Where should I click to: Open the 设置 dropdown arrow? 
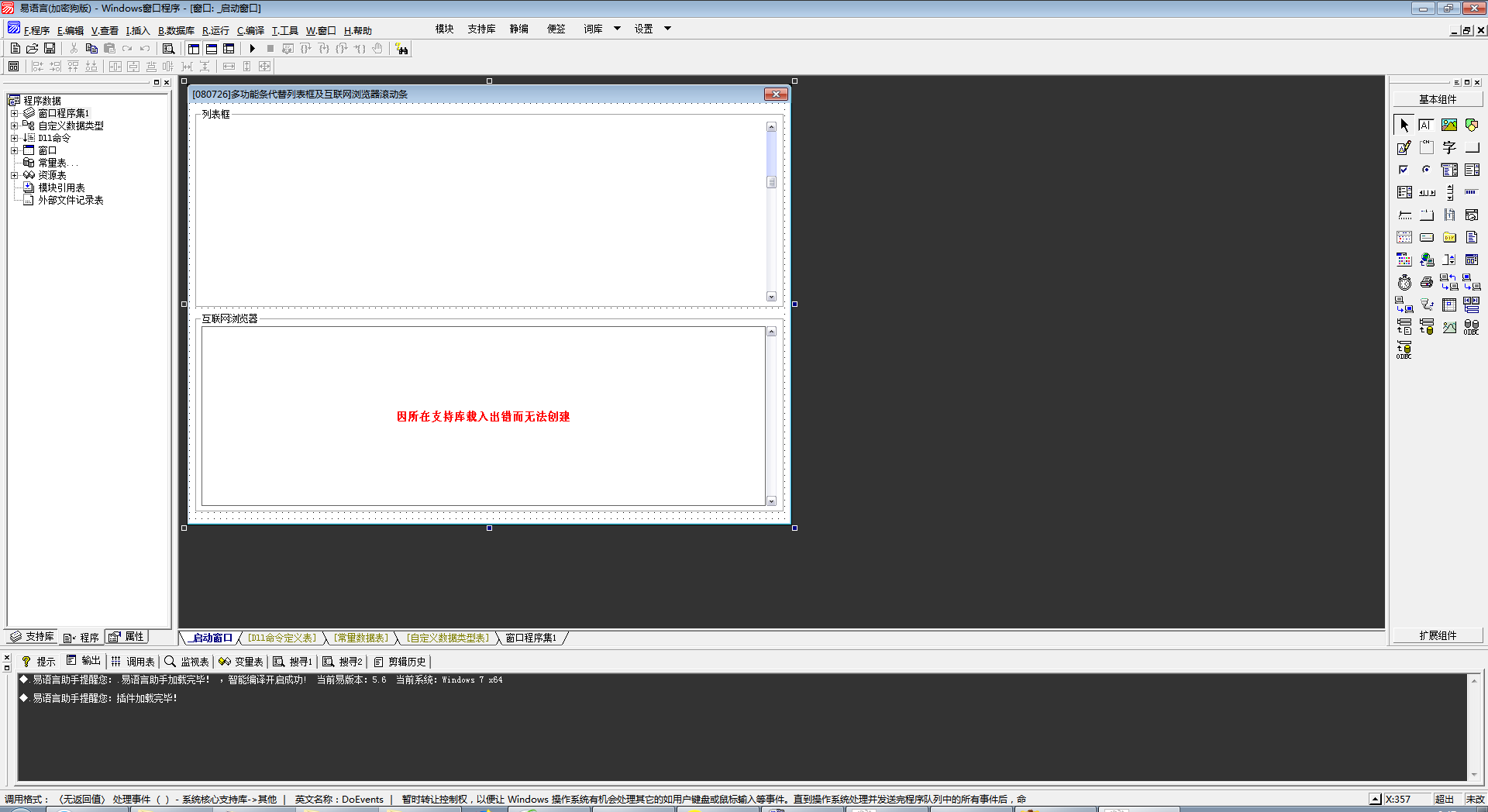click(667, 29)
